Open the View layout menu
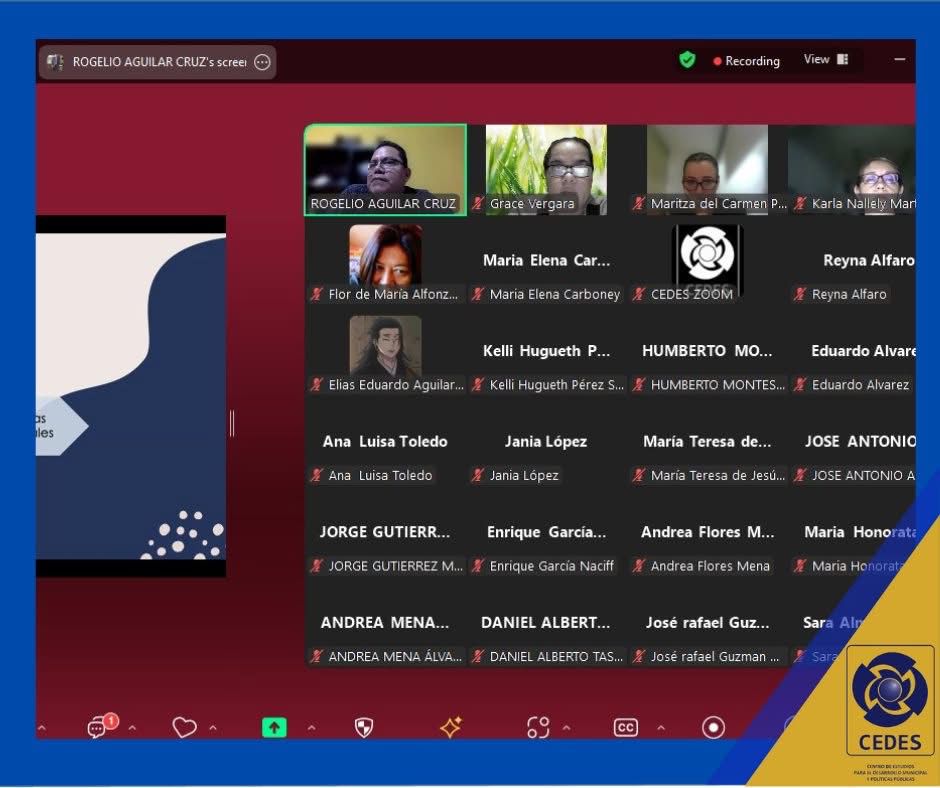This screenshot has height=788, width=940. [826, 60]
